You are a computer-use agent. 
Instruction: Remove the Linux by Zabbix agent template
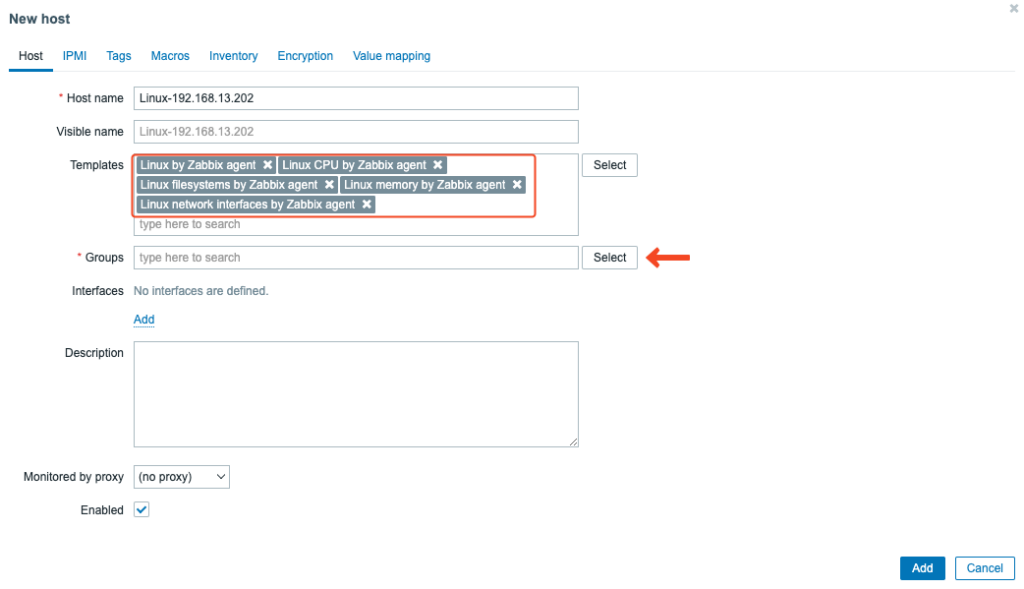[x=267, y=165]
